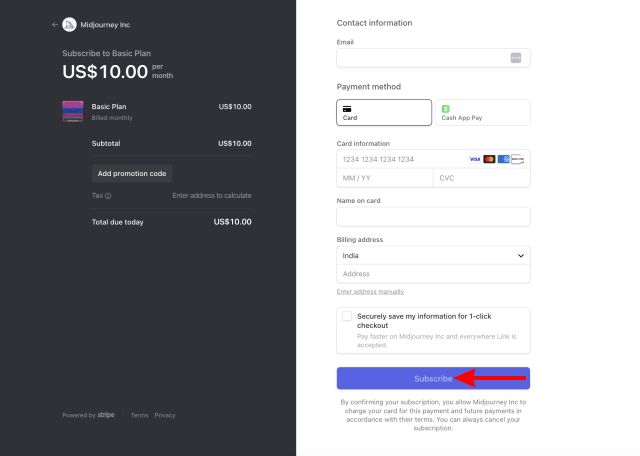The width and height of the screenshot is (640, 456).
Task: Click the Payment method heading
Action: coord(369,87)
